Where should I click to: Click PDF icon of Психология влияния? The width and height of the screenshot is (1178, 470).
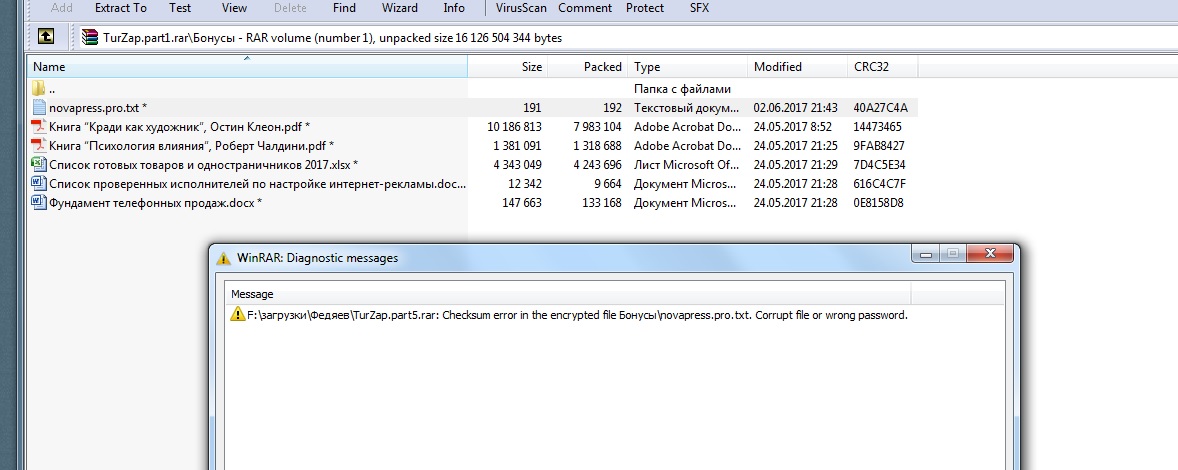[39, 145]
